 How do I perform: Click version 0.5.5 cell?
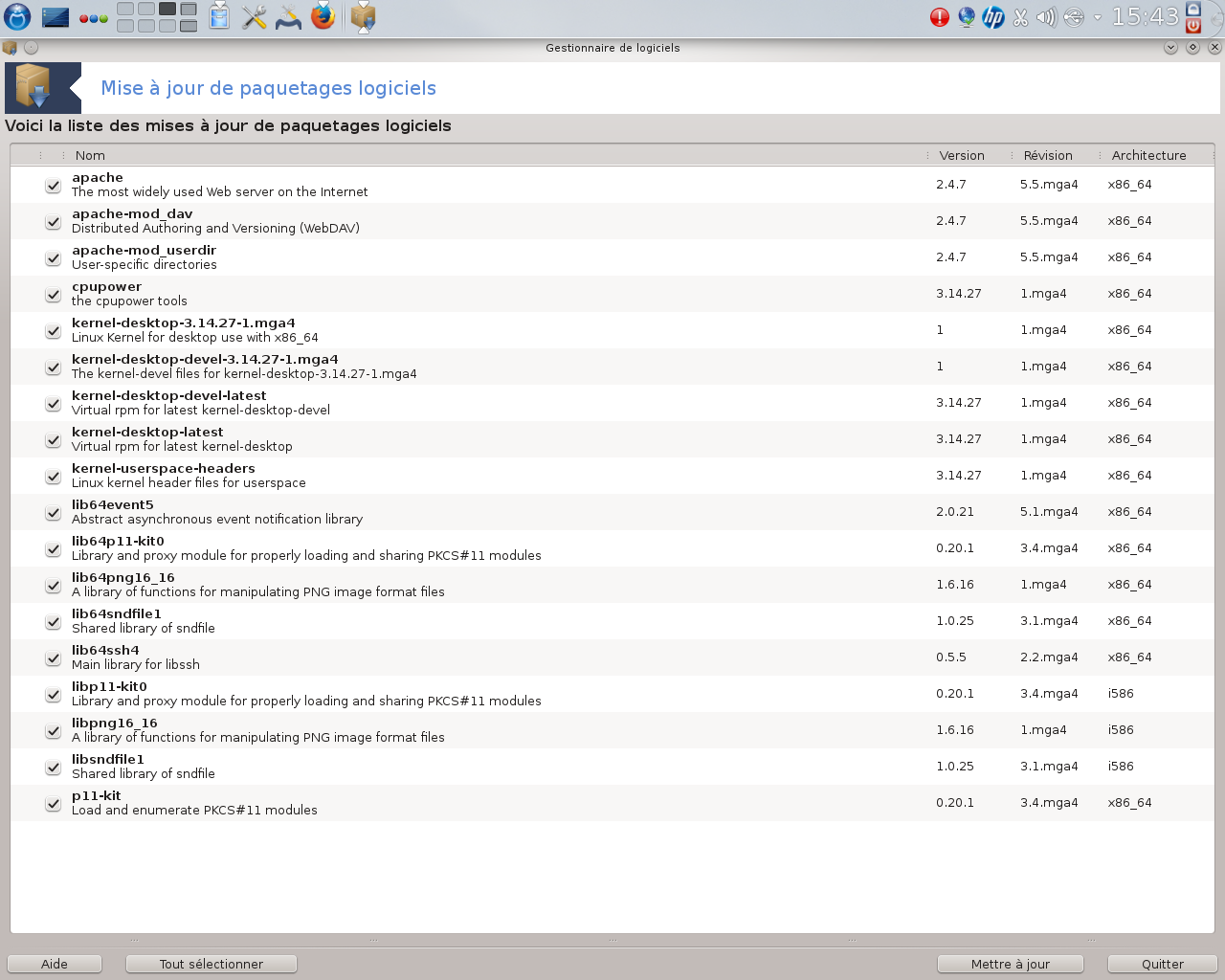pos(951,657)
